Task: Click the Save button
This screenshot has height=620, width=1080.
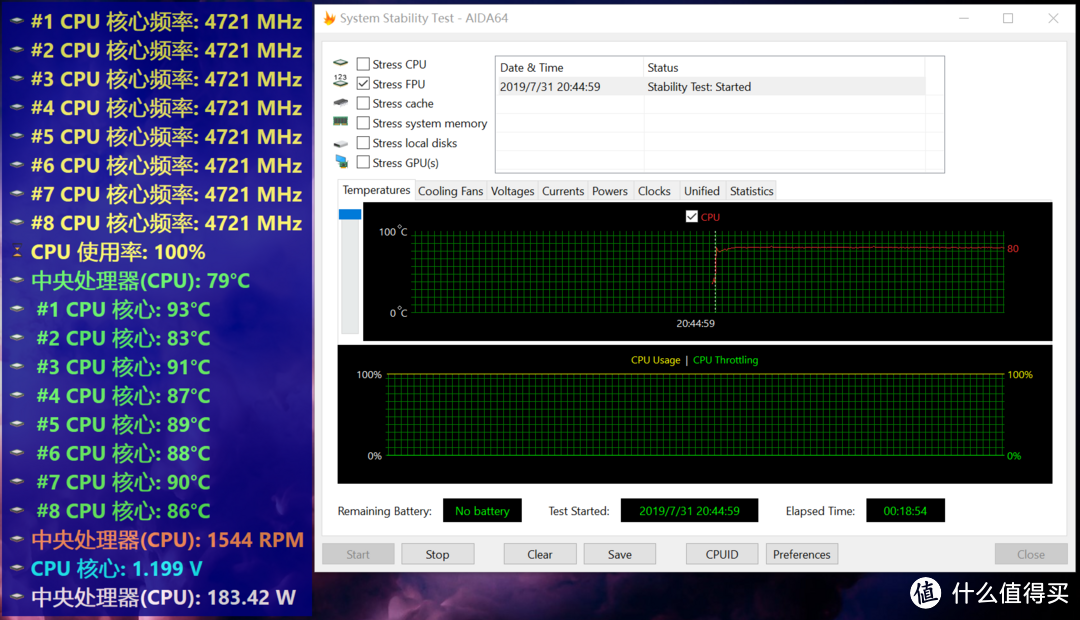Action: [x=619, y=554]
